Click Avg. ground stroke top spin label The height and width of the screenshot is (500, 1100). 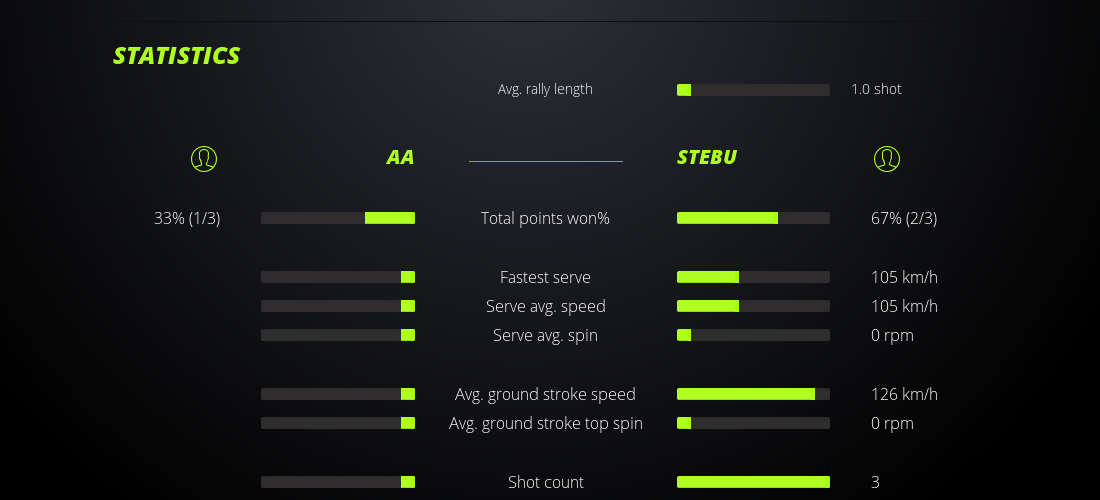pos(545,423)
